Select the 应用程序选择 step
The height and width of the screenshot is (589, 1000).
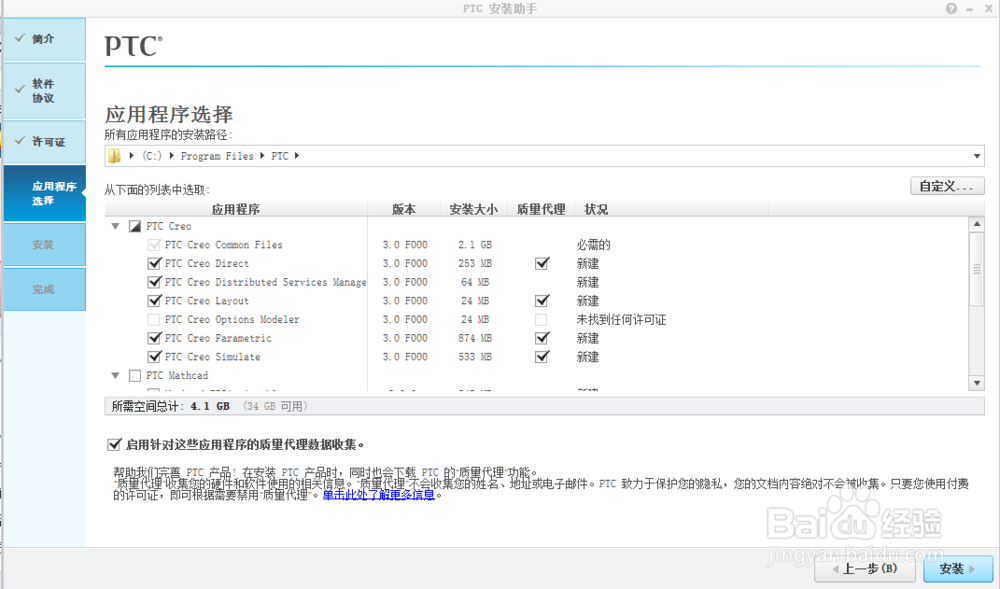(45, 193)
